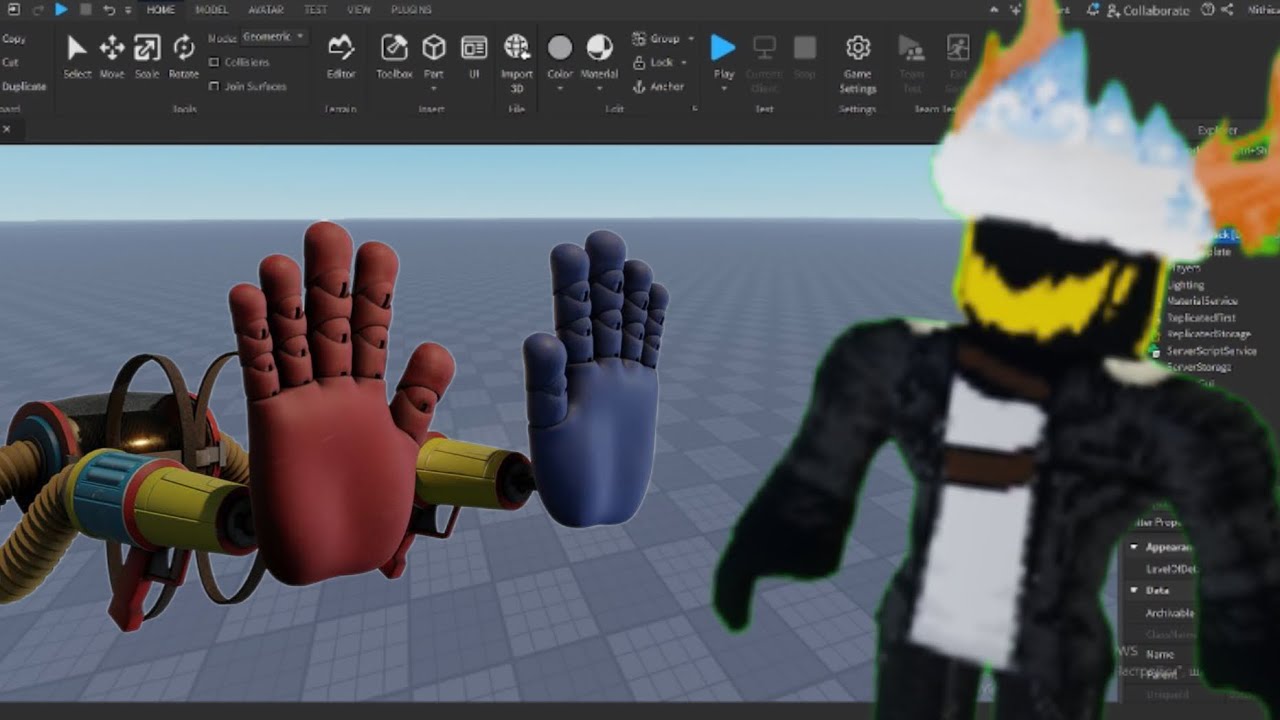The height and width of the screenshot is (720, 1280).
Task: Switch to the MODEL tab
Action: [x=211, y=9]
